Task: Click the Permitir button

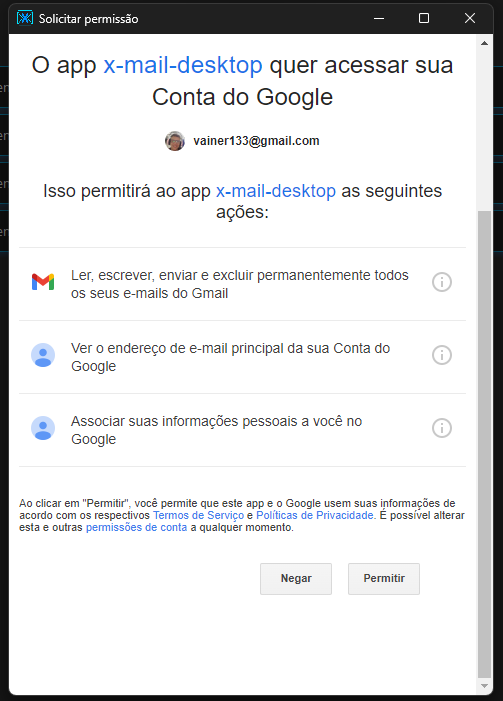Action: click(384, 579)
